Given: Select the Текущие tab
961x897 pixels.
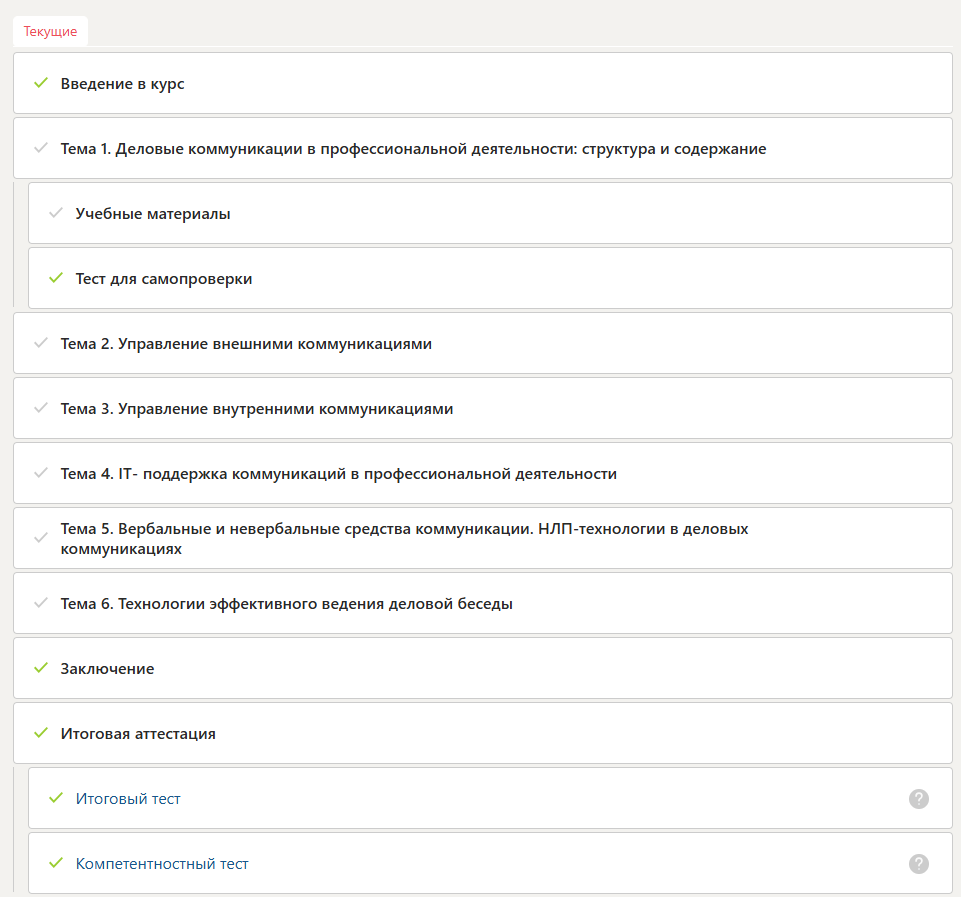Looking at the screenshot, I should 50,32.
